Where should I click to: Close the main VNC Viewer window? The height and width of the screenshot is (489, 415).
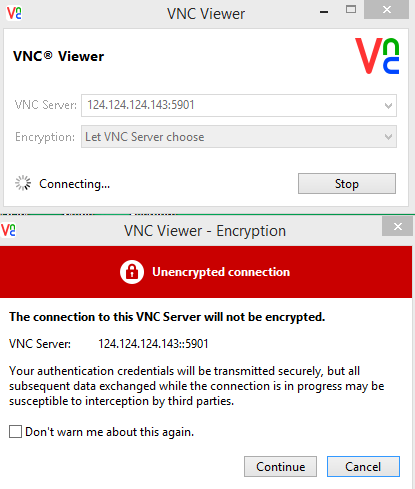click(387, 10)
